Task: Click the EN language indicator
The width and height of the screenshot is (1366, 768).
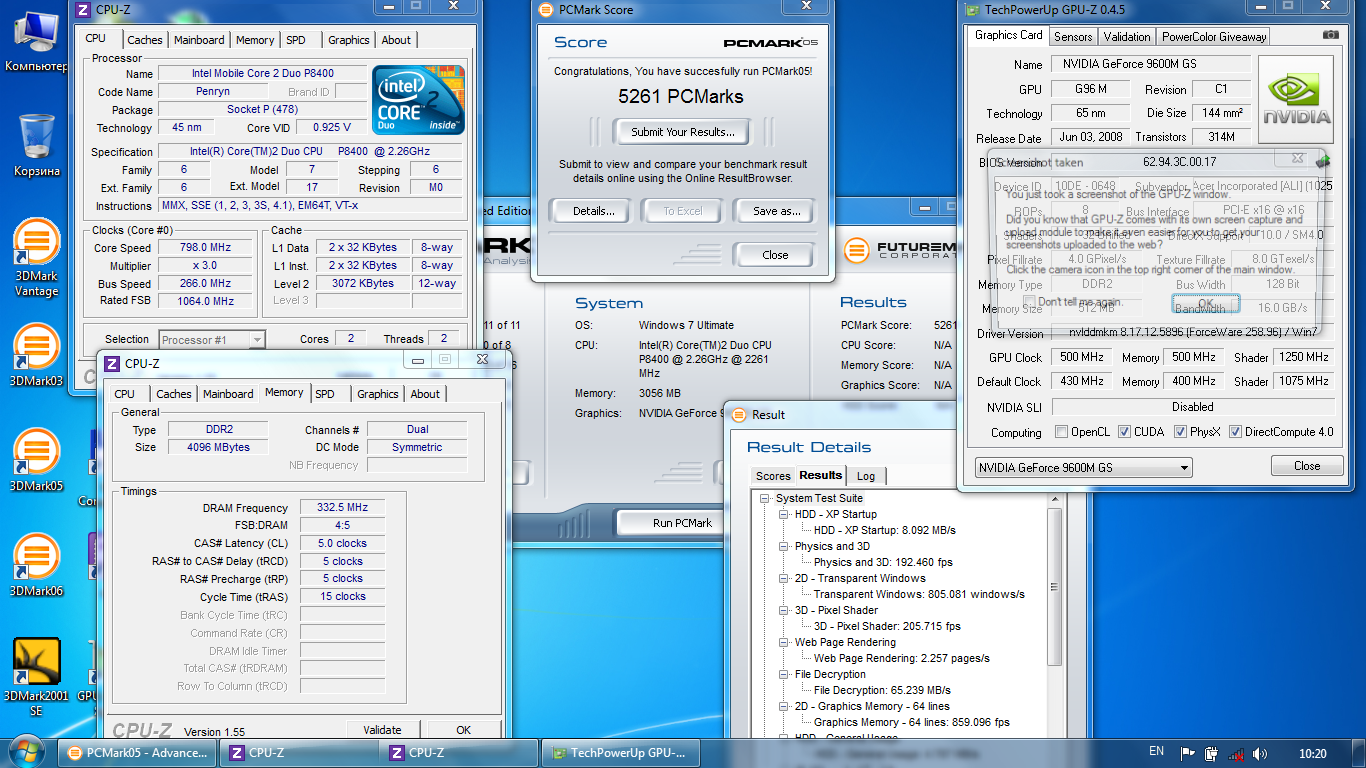Action: (1156, 752)
